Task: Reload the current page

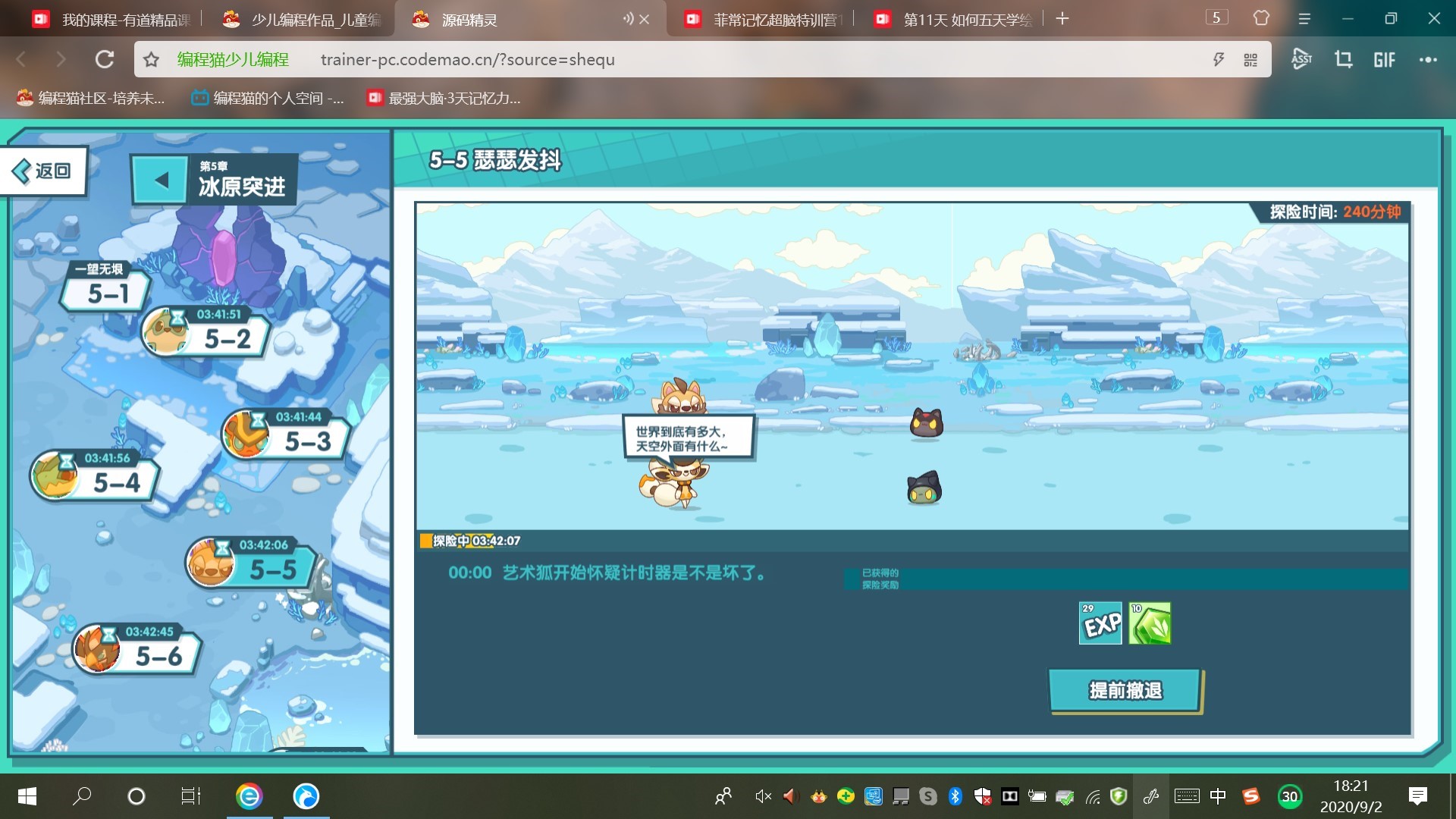Action: click(105, 59)
